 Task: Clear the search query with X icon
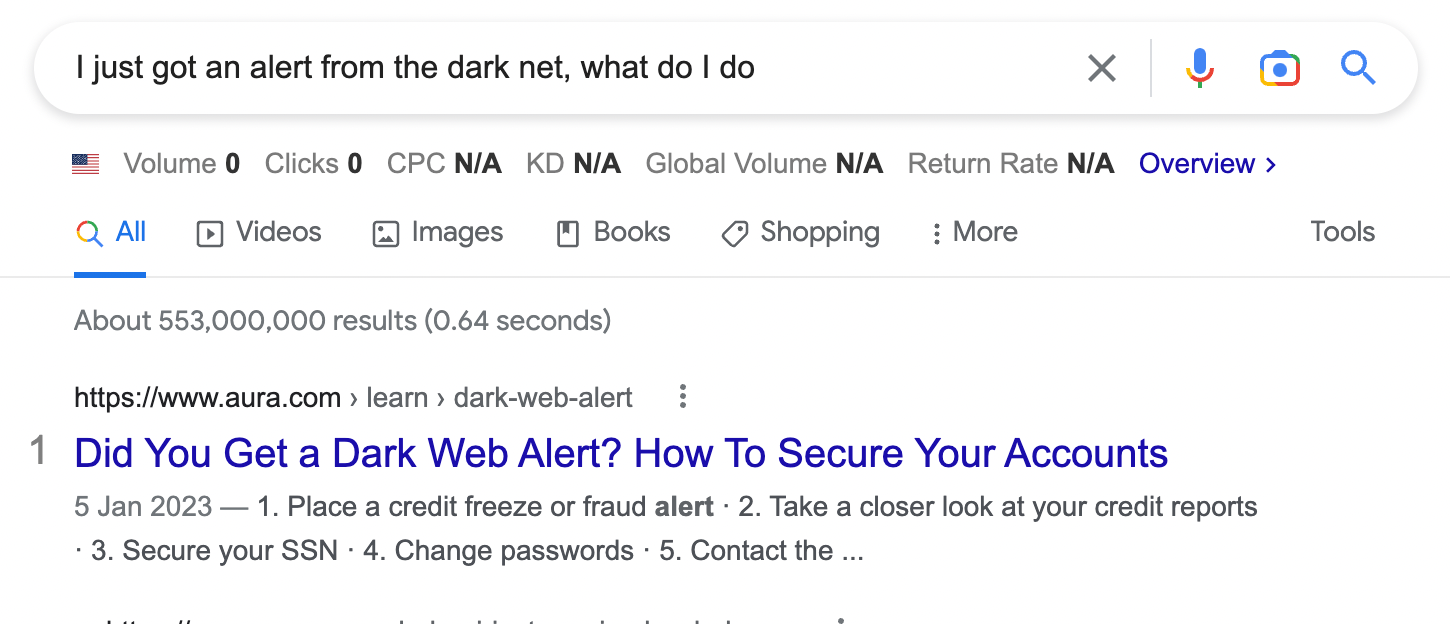[1101, 69]
